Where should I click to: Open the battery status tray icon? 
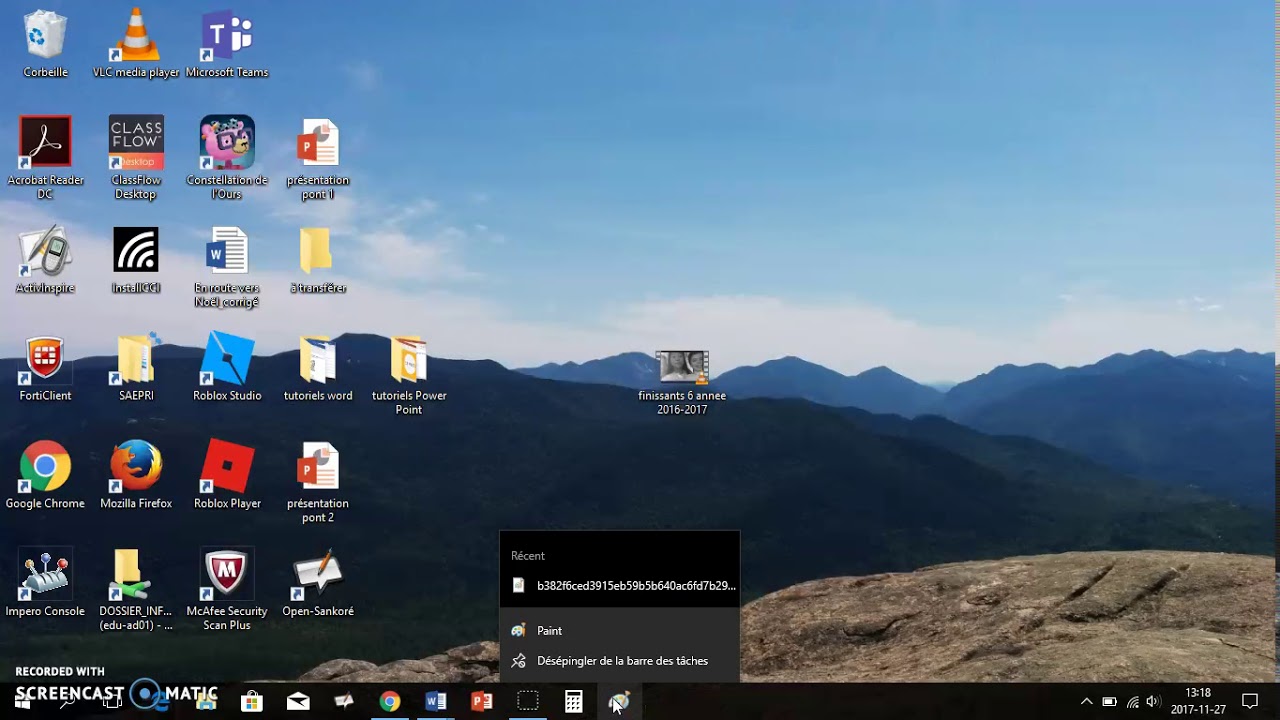[1109, 702]
